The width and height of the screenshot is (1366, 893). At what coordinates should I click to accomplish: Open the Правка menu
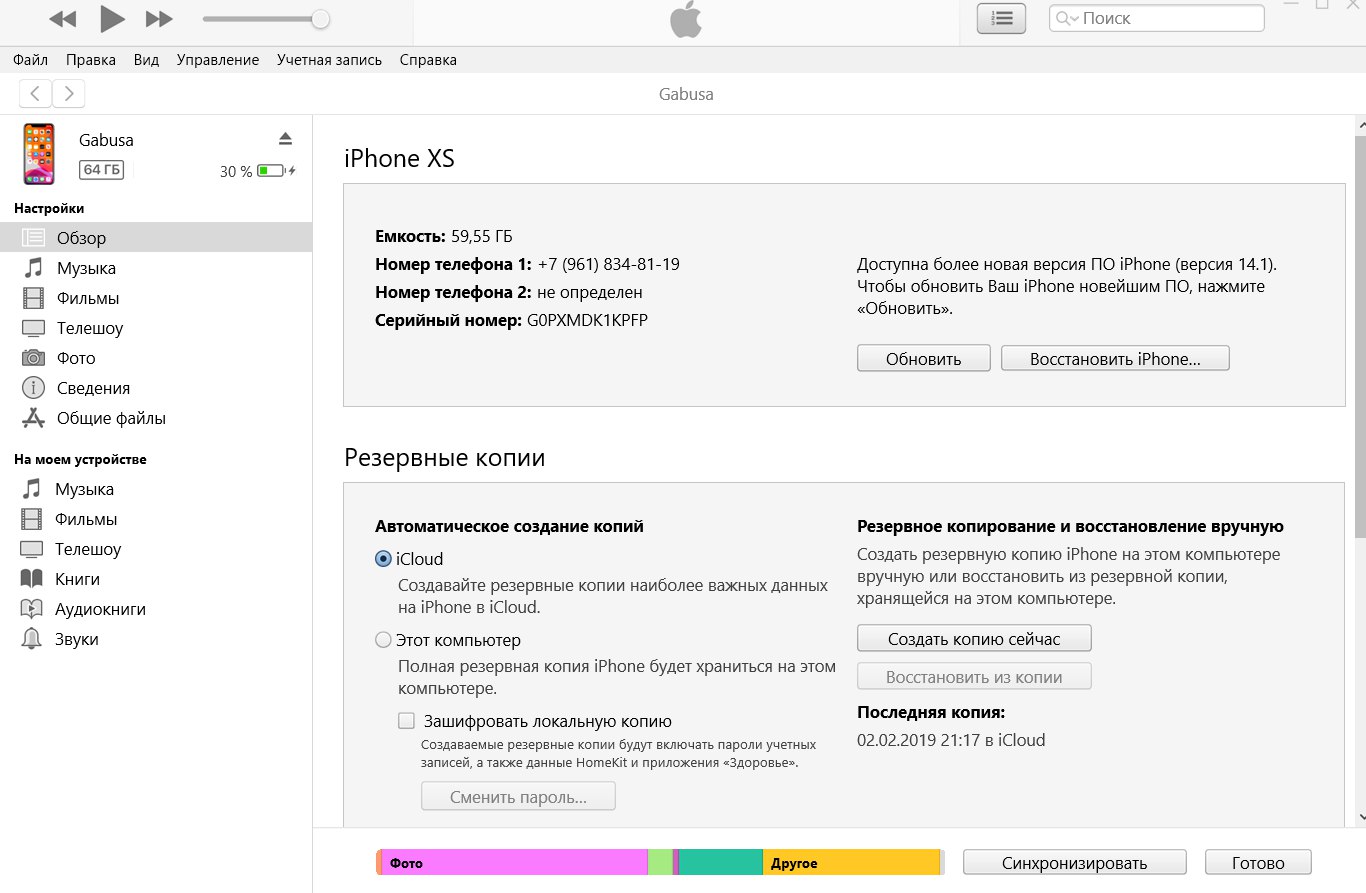tap(91, 60)
